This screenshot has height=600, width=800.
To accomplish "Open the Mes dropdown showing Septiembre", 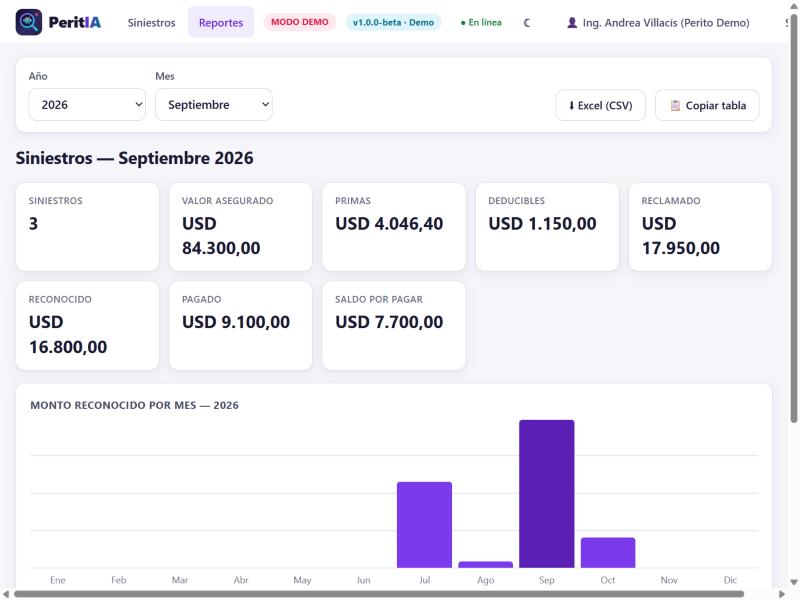I will point(214,105).
